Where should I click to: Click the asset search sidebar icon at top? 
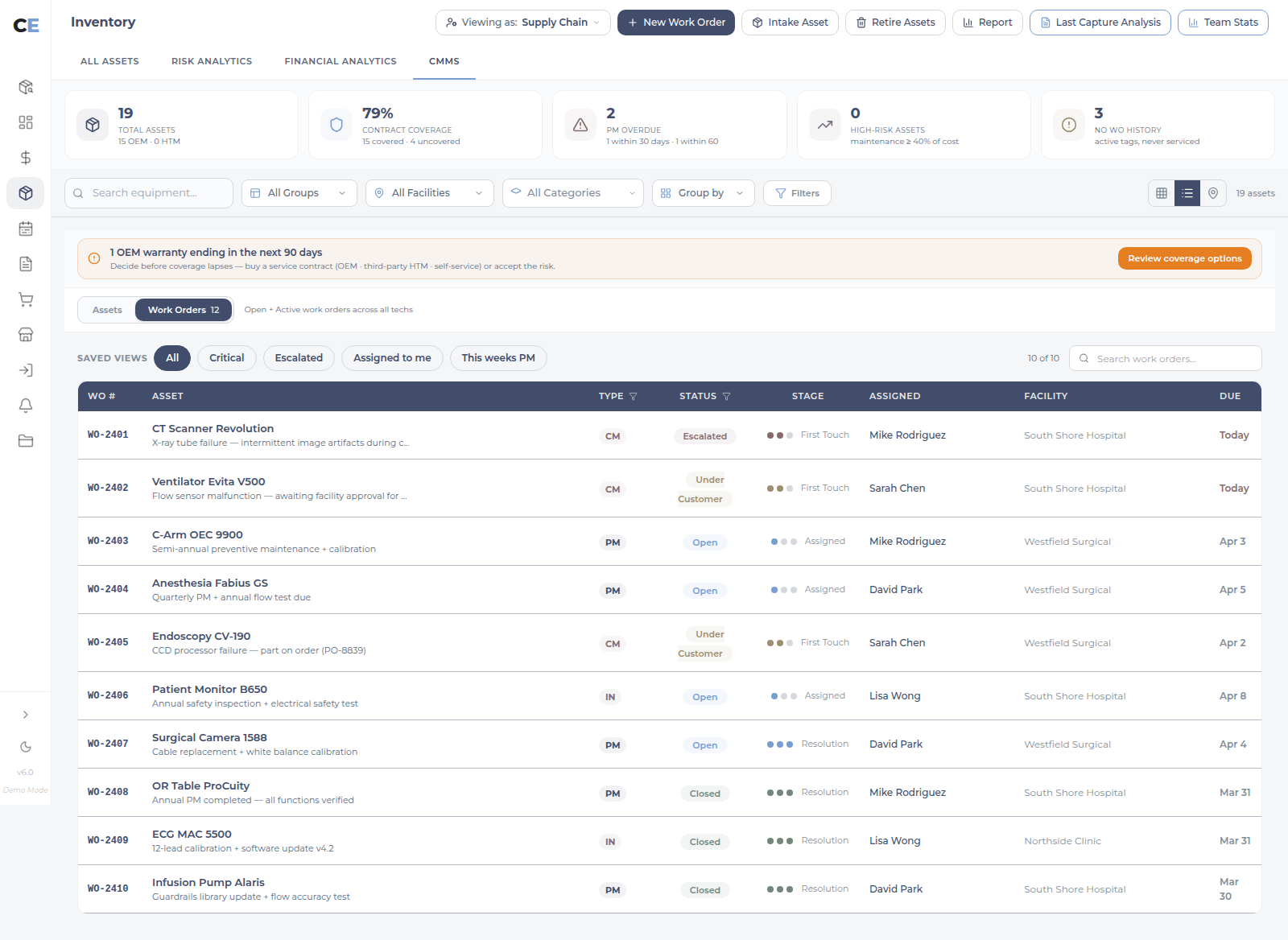click(26, 87)
